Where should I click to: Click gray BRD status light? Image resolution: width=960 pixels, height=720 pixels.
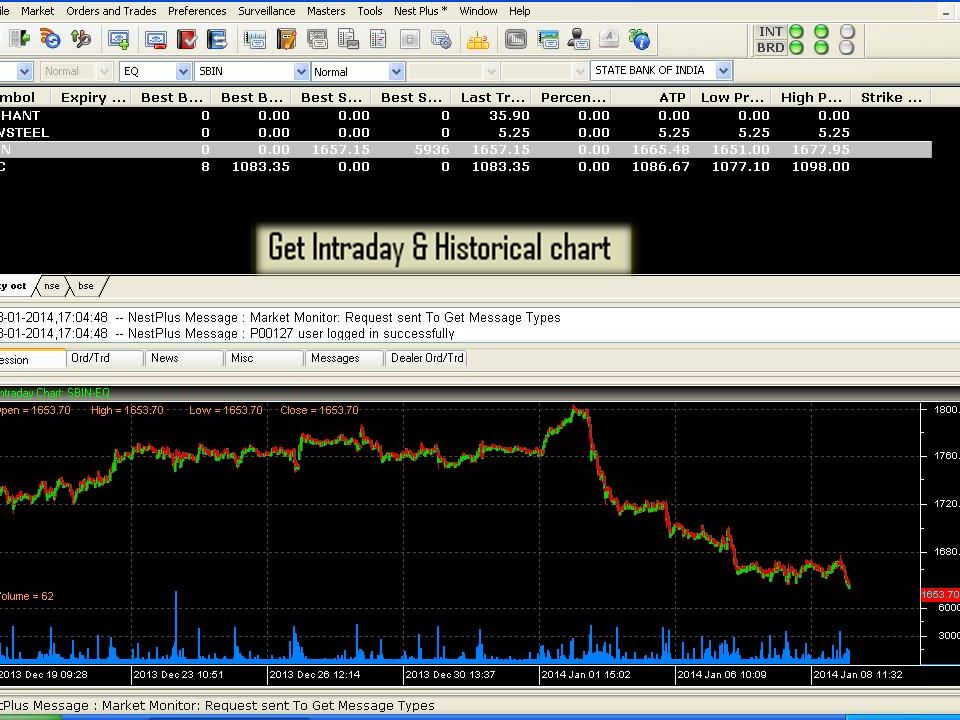click(847, 47)
